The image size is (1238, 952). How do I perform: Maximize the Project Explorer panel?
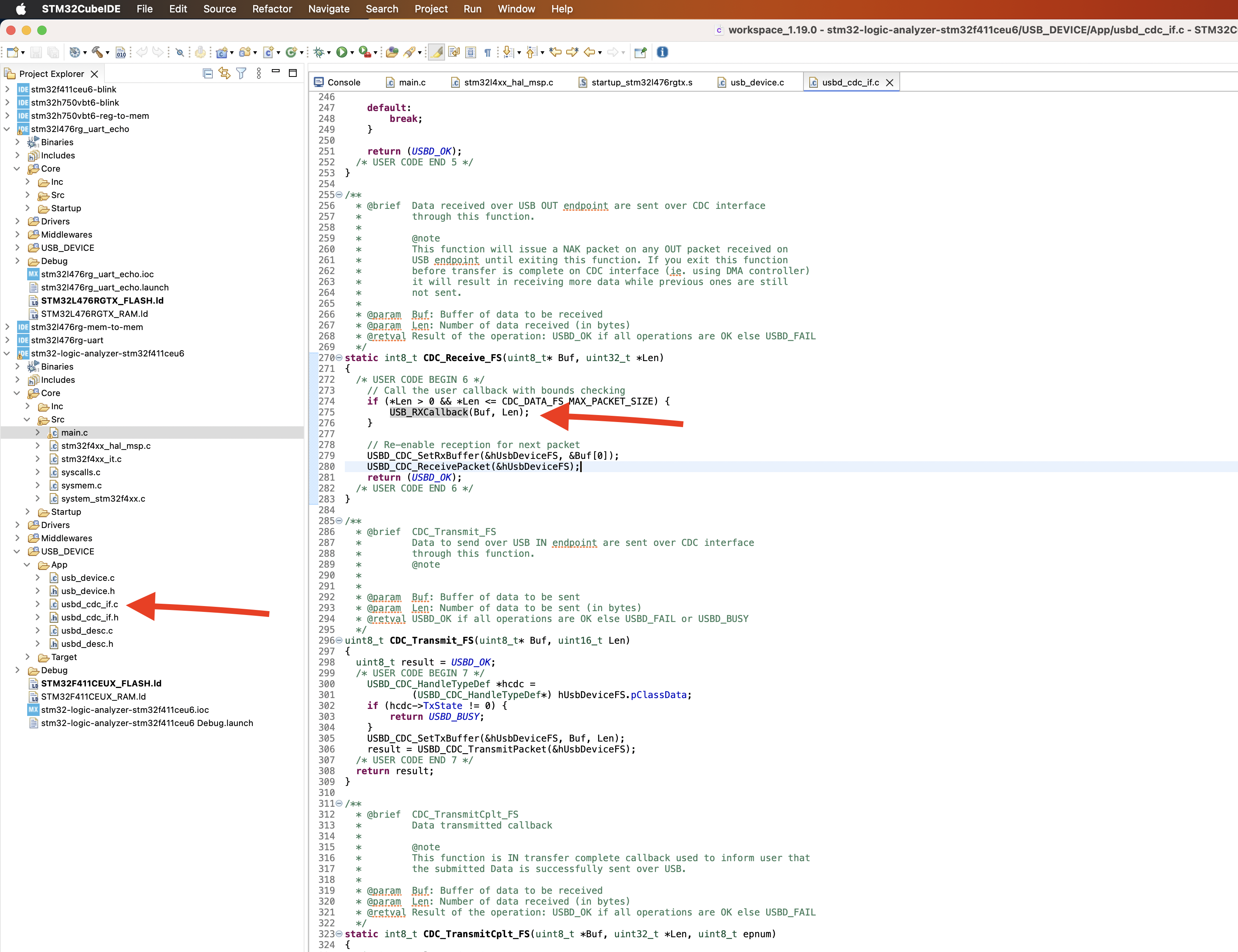coord(293,73)
